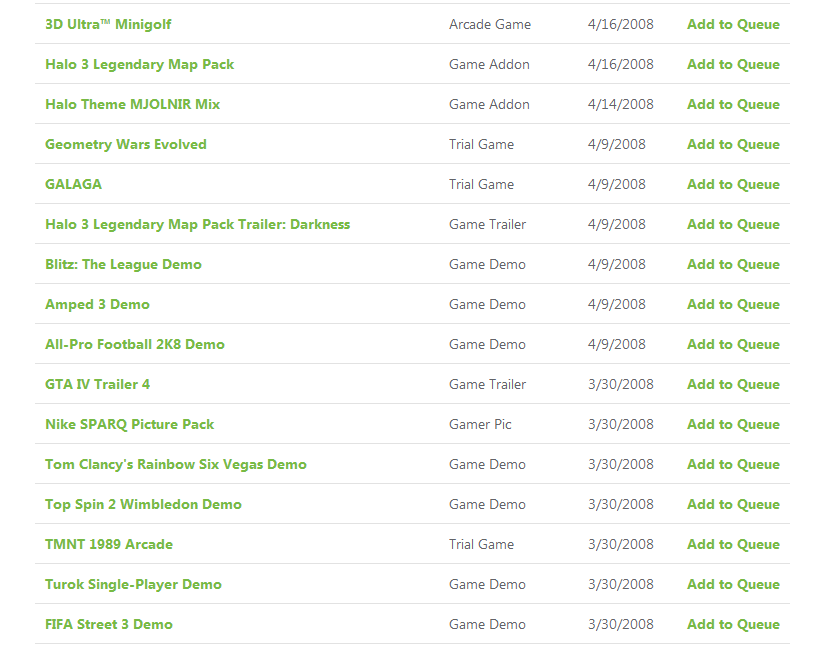Open All-Pro Football 2K8 Demo link
Viewport: 823px width, 652px height.
click(135, 344)
